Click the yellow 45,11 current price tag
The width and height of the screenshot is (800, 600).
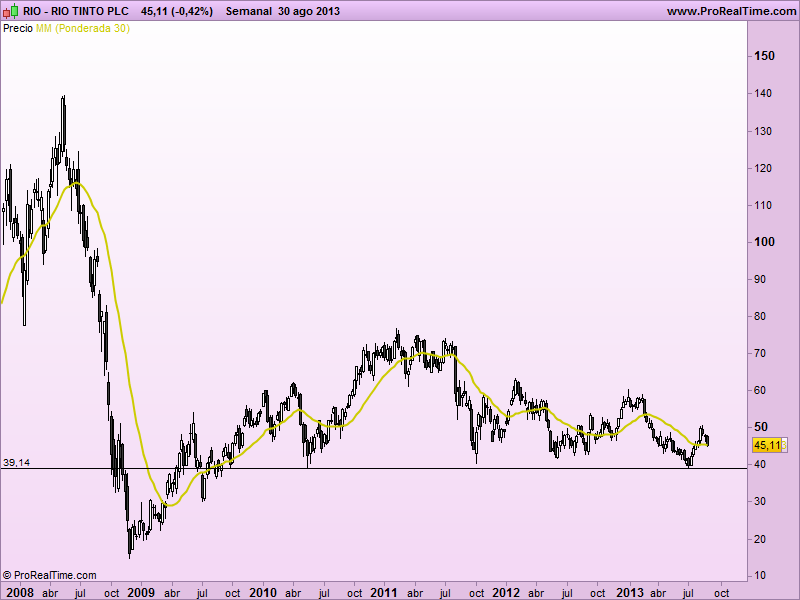point(768,445)
